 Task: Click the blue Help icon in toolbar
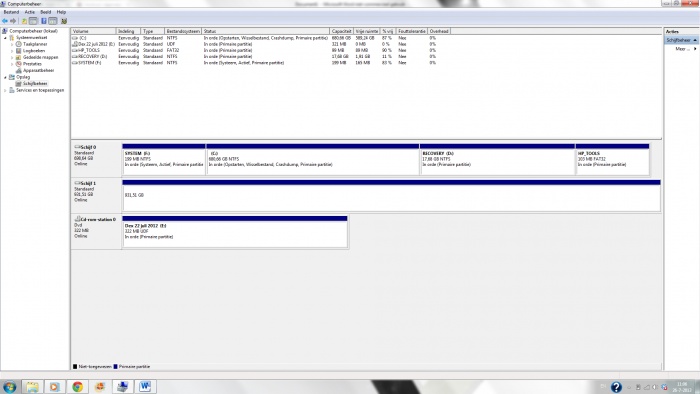click(44, 21)
